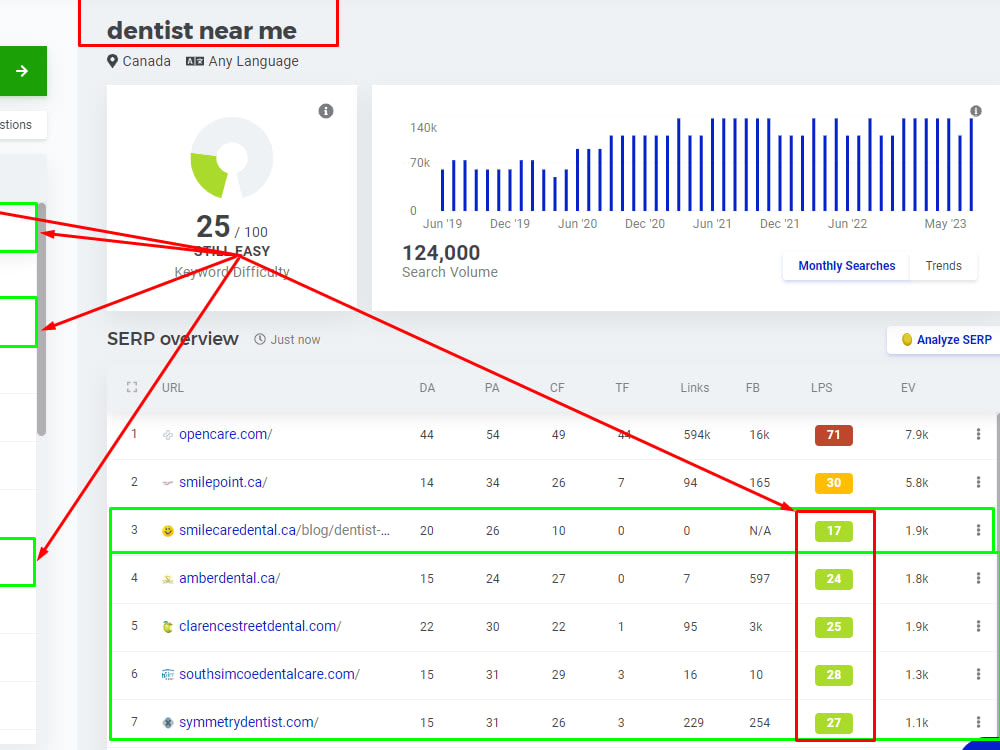Sort by CF column header
1000x750 pixels.
[557, 388]
